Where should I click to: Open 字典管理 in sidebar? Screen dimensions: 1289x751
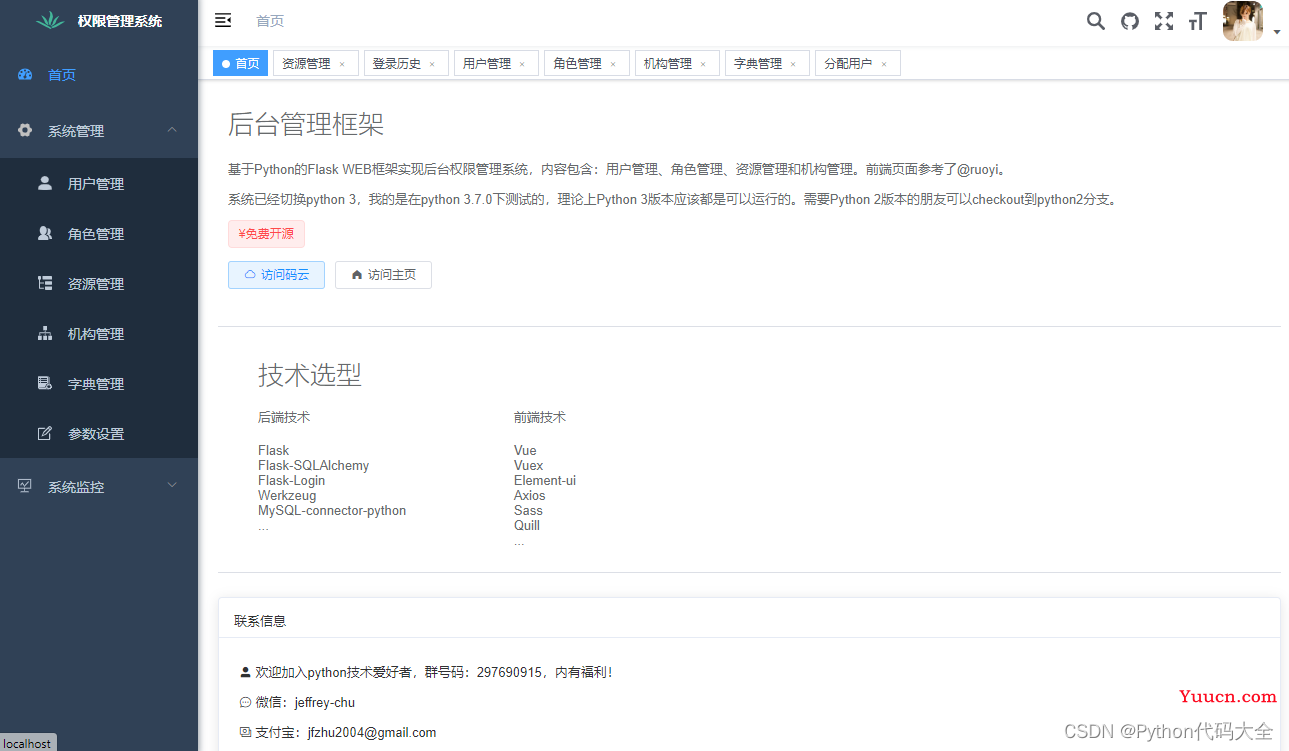pos(99,384)
